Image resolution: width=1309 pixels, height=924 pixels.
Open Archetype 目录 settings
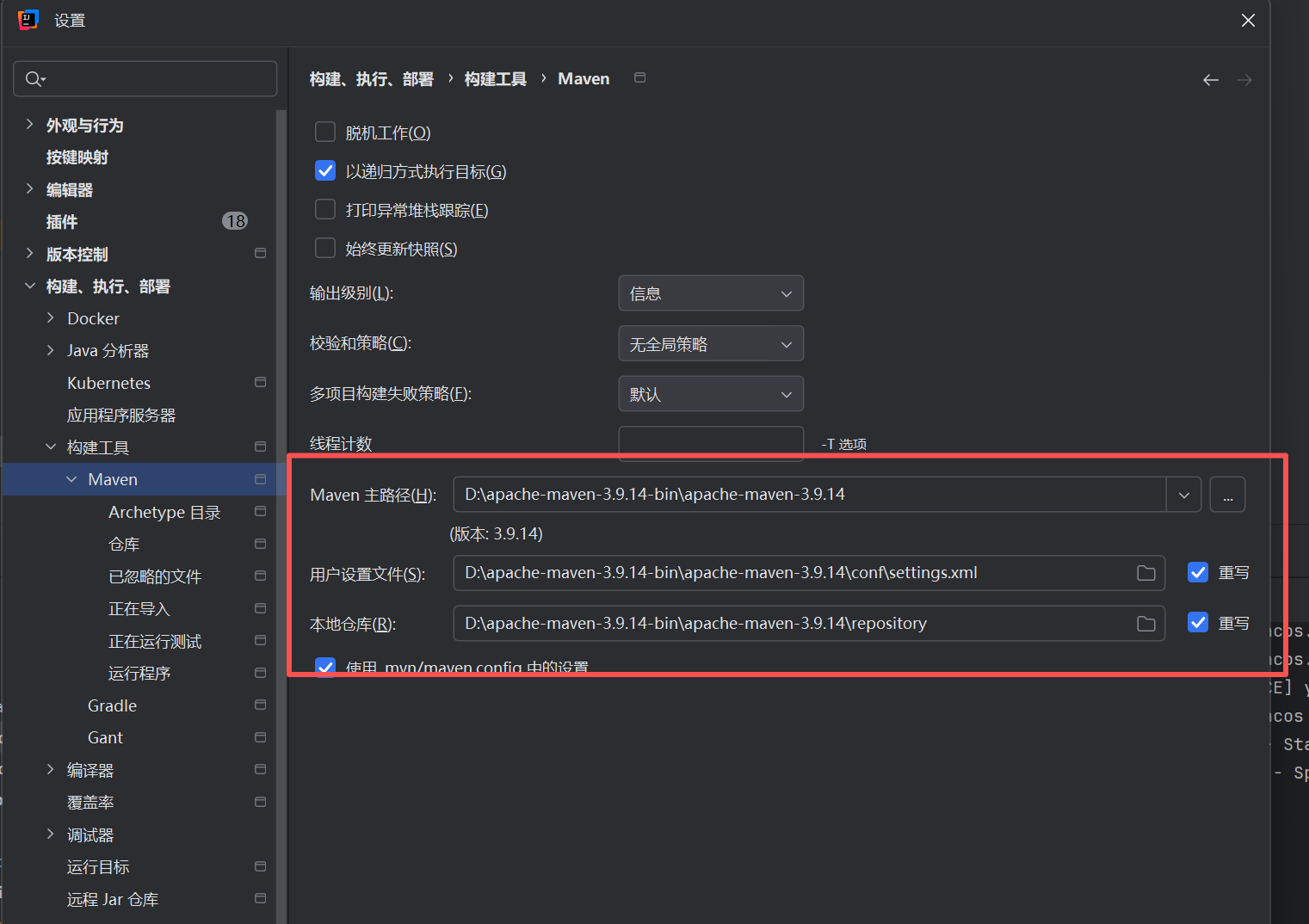click(x=164, y=512)
